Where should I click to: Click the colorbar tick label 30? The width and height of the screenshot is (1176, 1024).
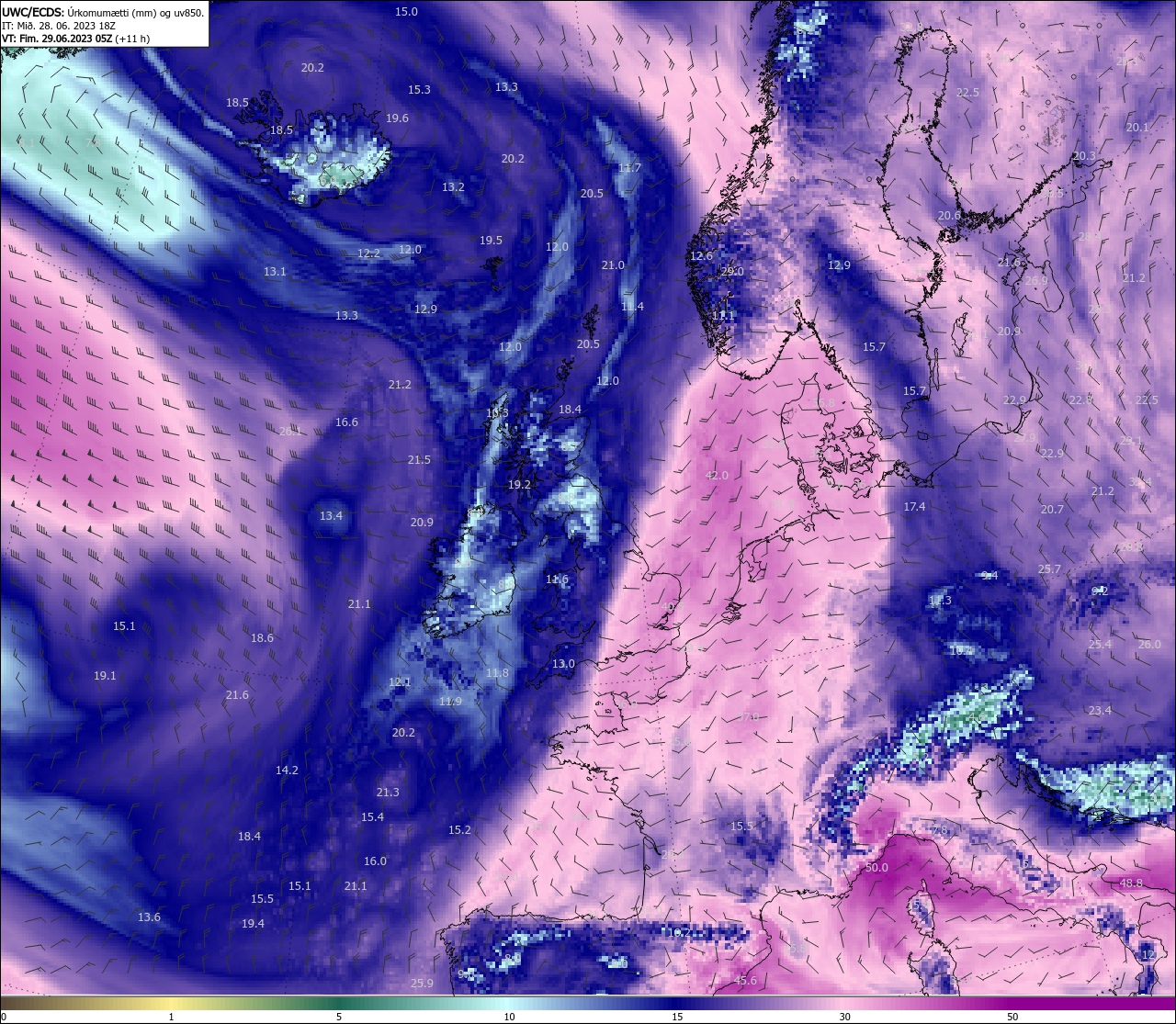(844, 1017)
